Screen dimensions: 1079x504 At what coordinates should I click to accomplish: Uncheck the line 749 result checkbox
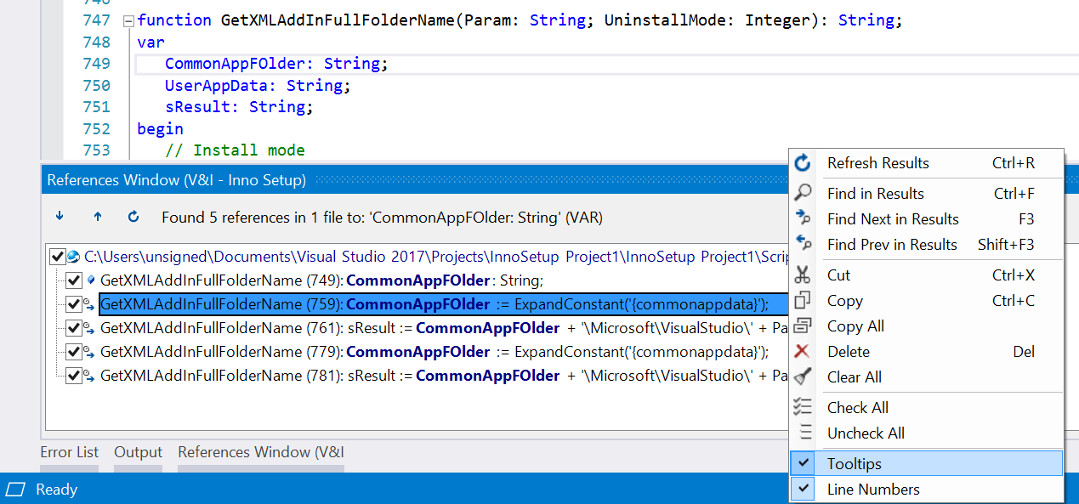point(74,281)
